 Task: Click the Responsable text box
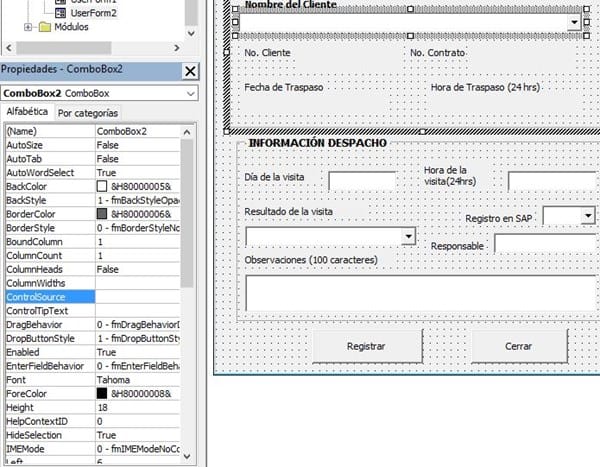pos(547,243)
